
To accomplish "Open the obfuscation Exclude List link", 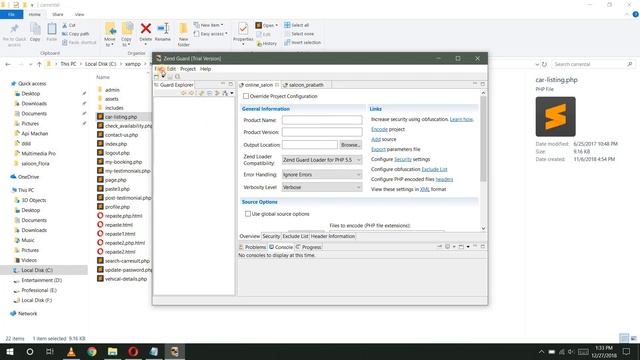I will [434, 169].
